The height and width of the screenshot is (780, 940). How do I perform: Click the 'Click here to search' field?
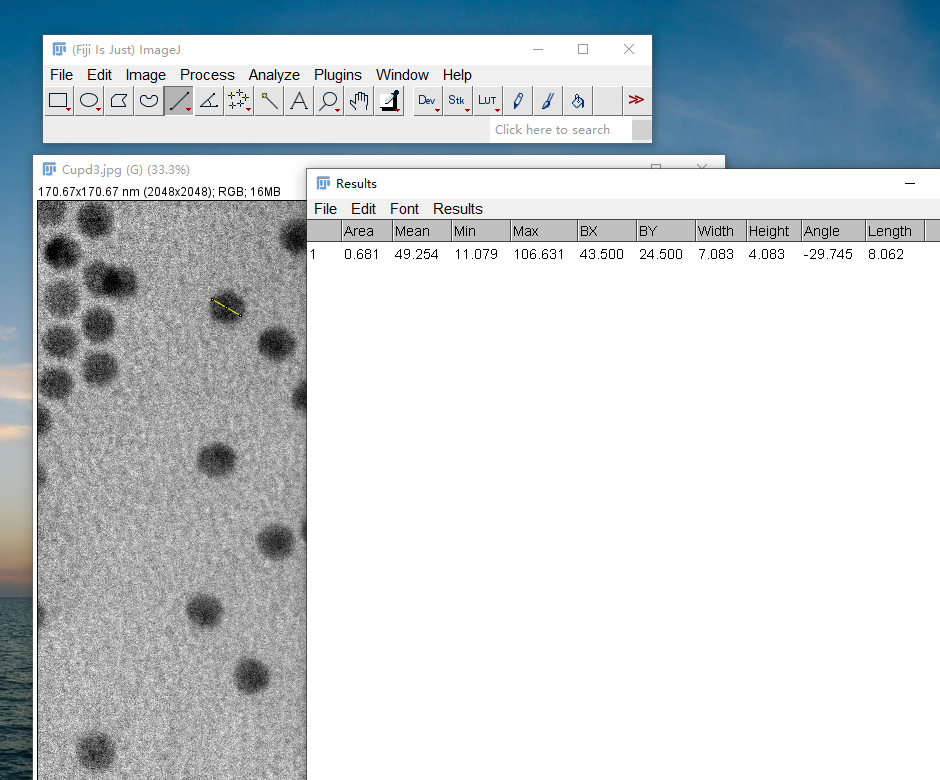[x=558, y=130]
